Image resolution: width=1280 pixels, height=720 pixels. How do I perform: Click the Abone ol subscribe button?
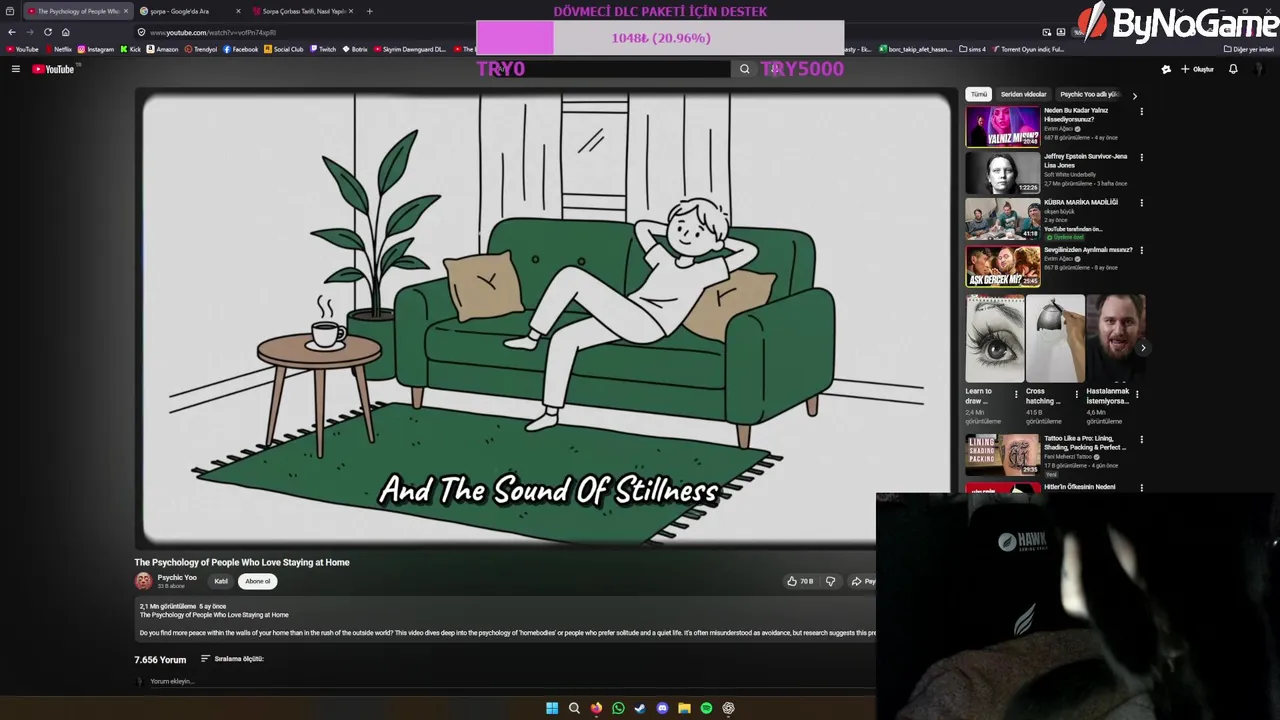coord(257,581)
